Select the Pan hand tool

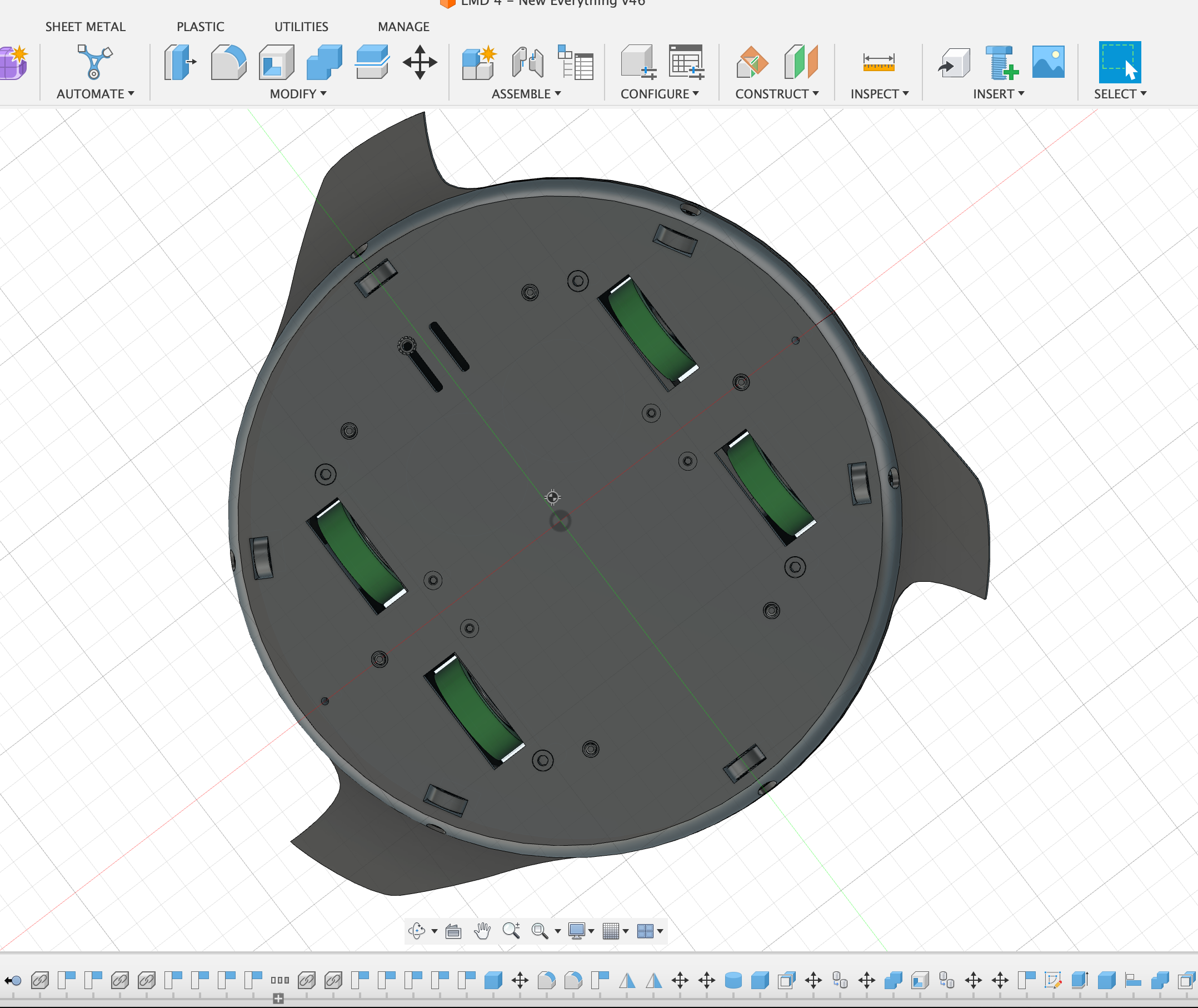coord(482,931)
